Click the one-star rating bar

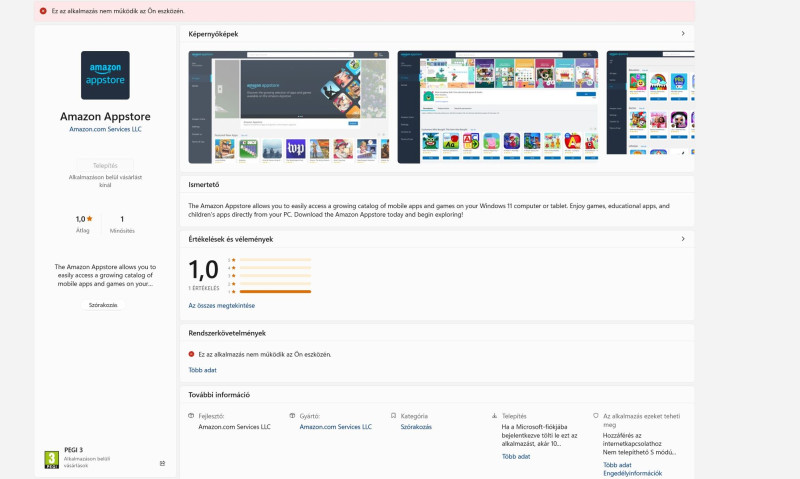[x=275, y=292]
